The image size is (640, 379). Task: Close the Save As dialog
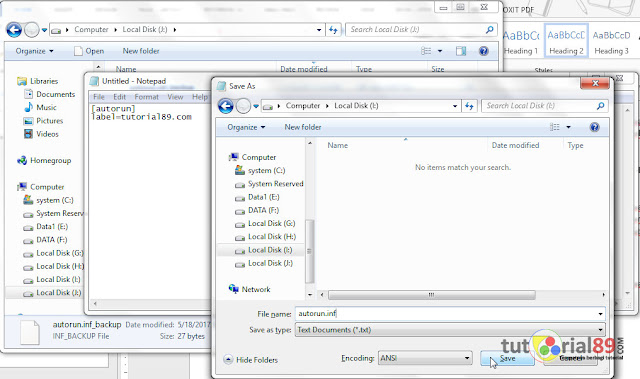(x=595, y=83)
